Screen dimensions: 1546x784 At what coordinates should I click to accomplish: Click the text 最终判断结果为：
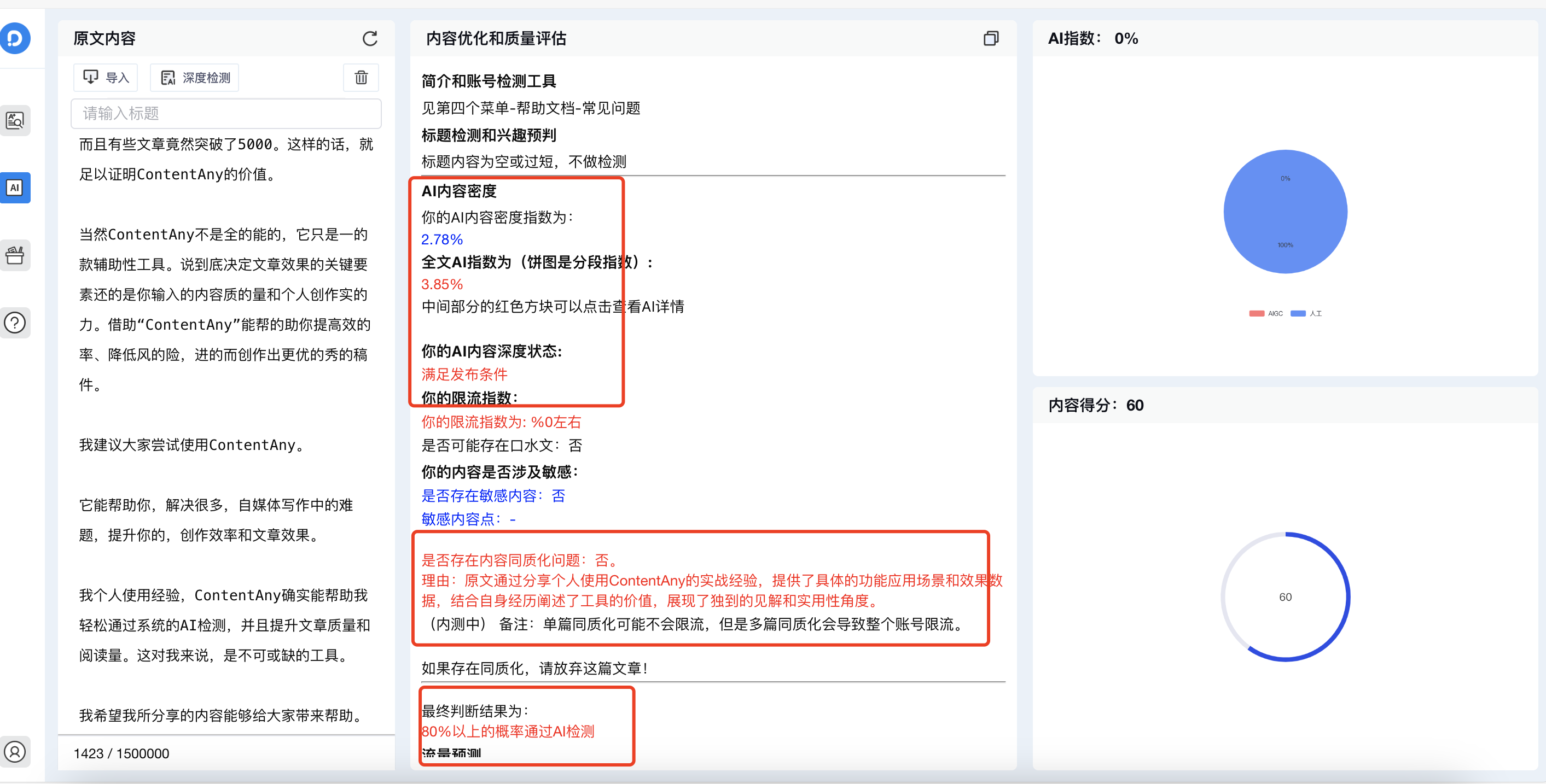(475, 711)
